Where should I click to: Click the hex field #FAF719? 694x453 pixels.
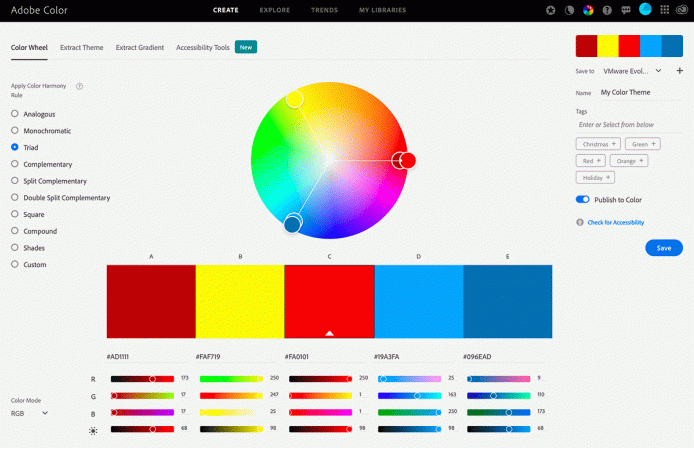236,356
